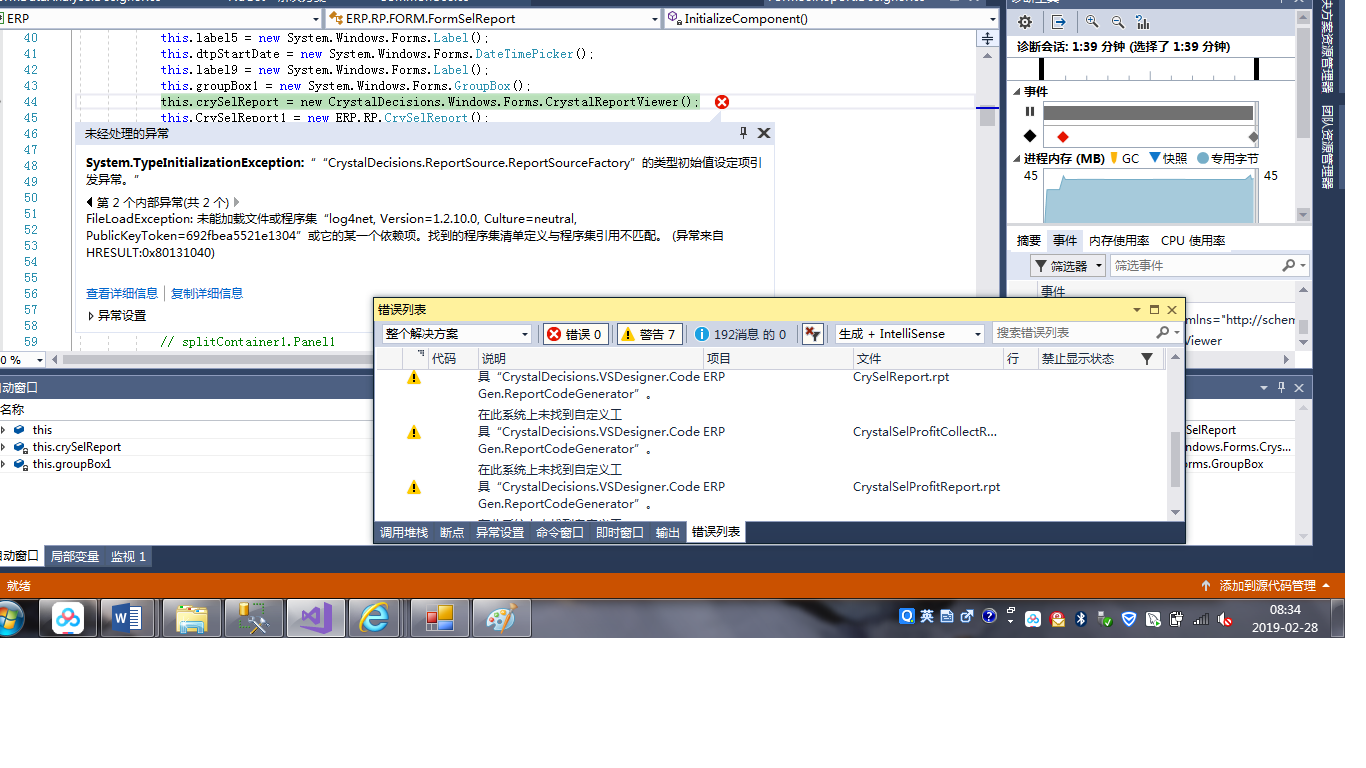Switch to the 异常设置 tab
1366x768 pixels.
coord(500,533)
